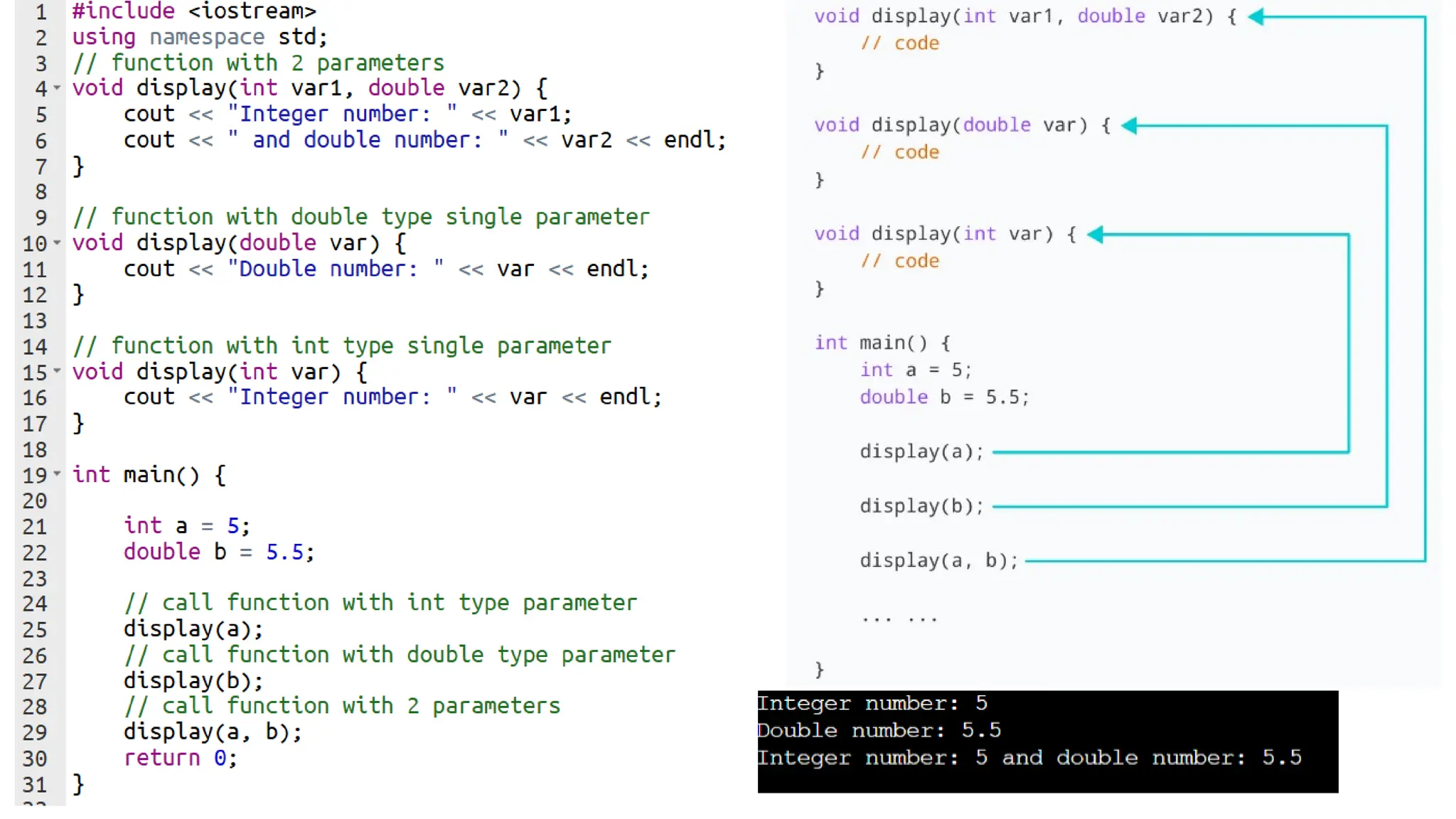Click the arrowhead pointing to display(int var)
Viewport: 1456px width, 819px height.
pos(1095,235)
